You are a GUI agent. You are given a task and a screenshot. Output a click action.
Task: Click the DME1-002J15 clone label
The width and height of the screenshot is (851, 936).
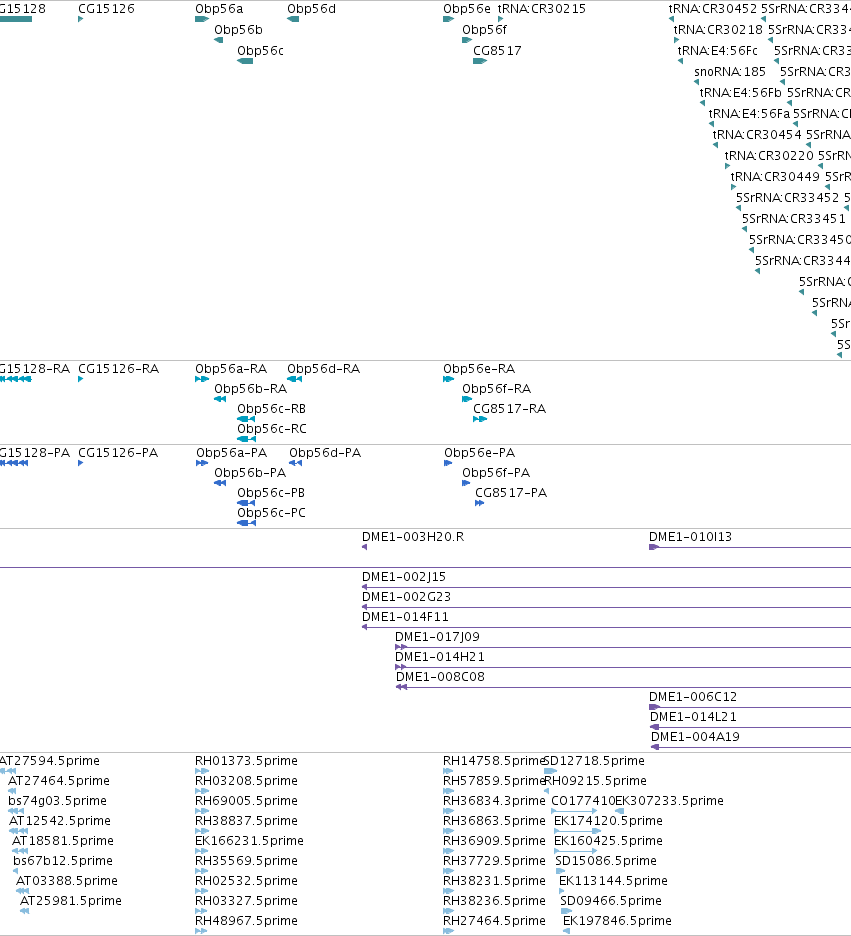coord(404,577)
